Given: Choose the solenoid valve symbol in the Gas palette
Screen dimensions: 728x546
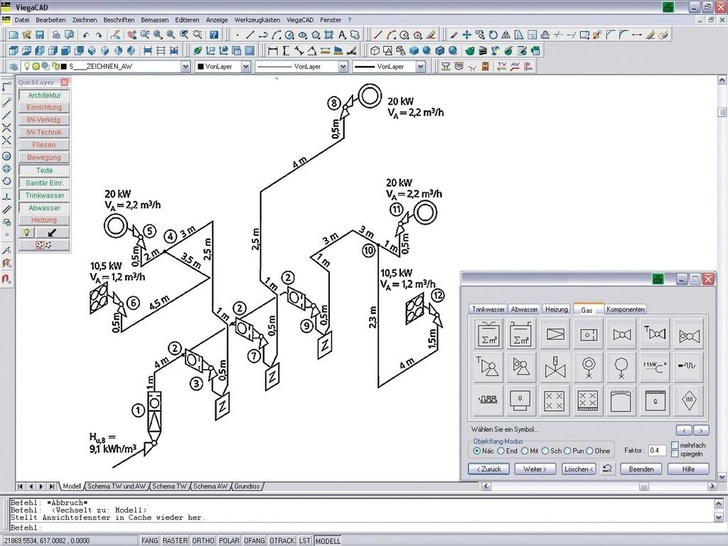Looking at the screenshot, I should click(555, 367).
